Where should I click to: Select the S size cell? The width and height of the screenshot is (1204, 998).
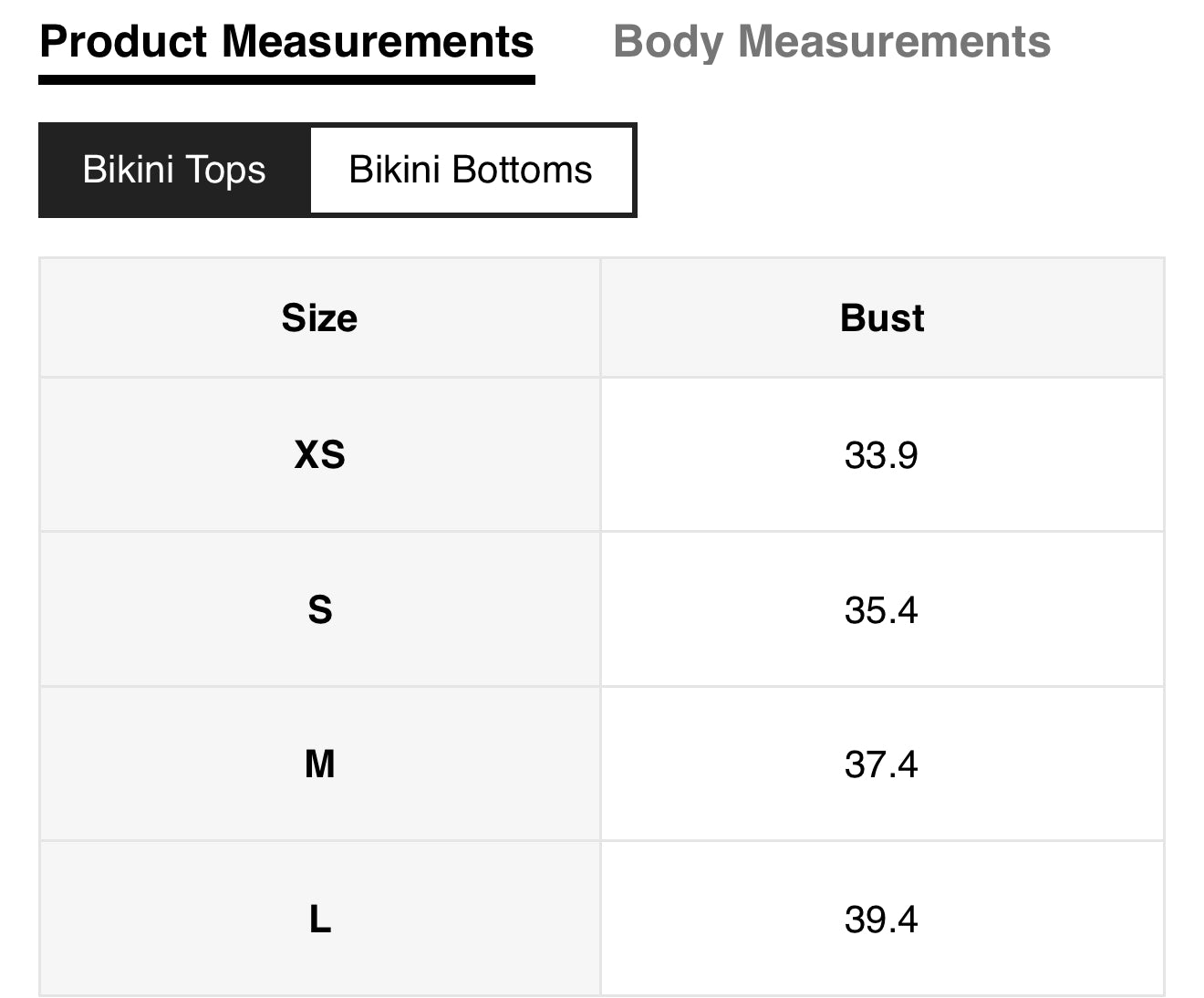click(x=319, y=609)
